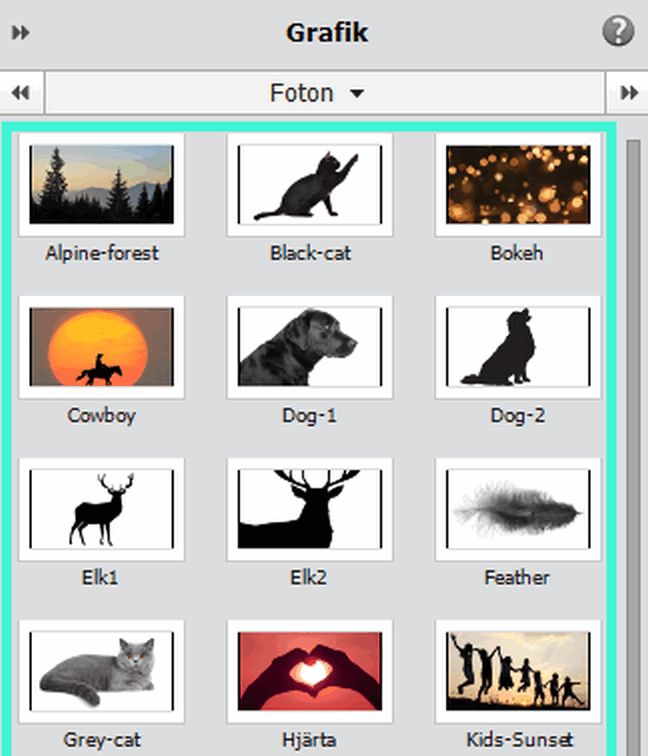The image size is (648, 756).
Task: Click the Dog-1 label text
Action: pyautogui.click(x=309, y=416)
